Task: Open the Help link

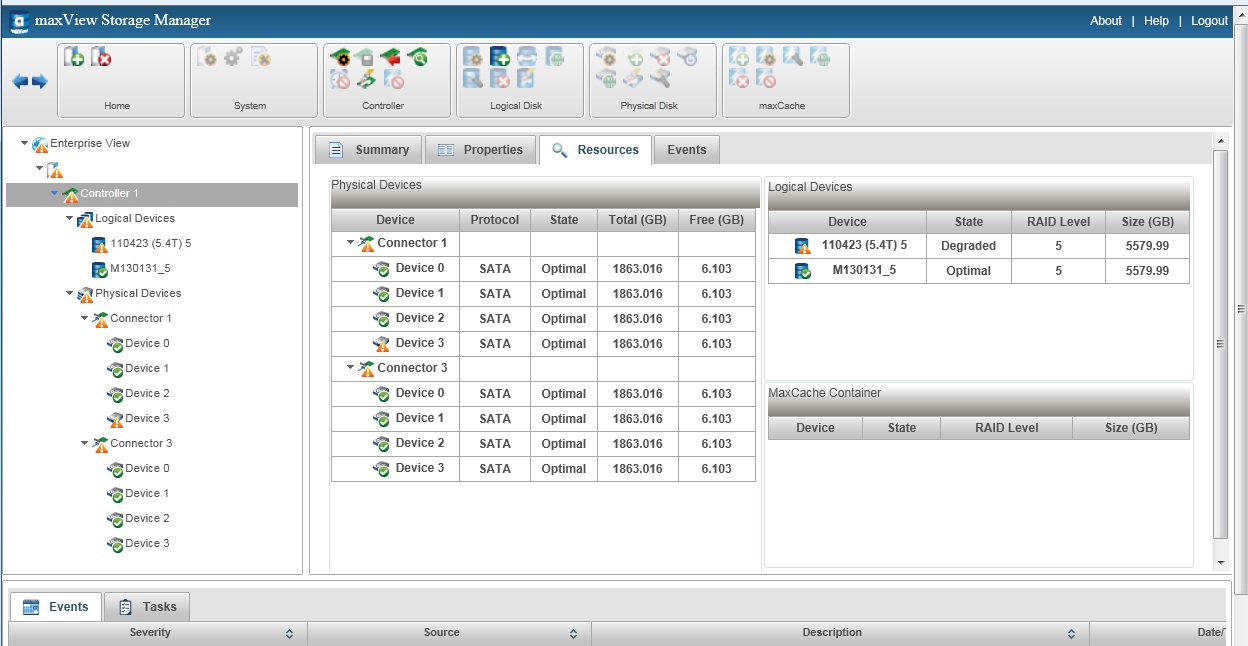Action: (1156, 21)
